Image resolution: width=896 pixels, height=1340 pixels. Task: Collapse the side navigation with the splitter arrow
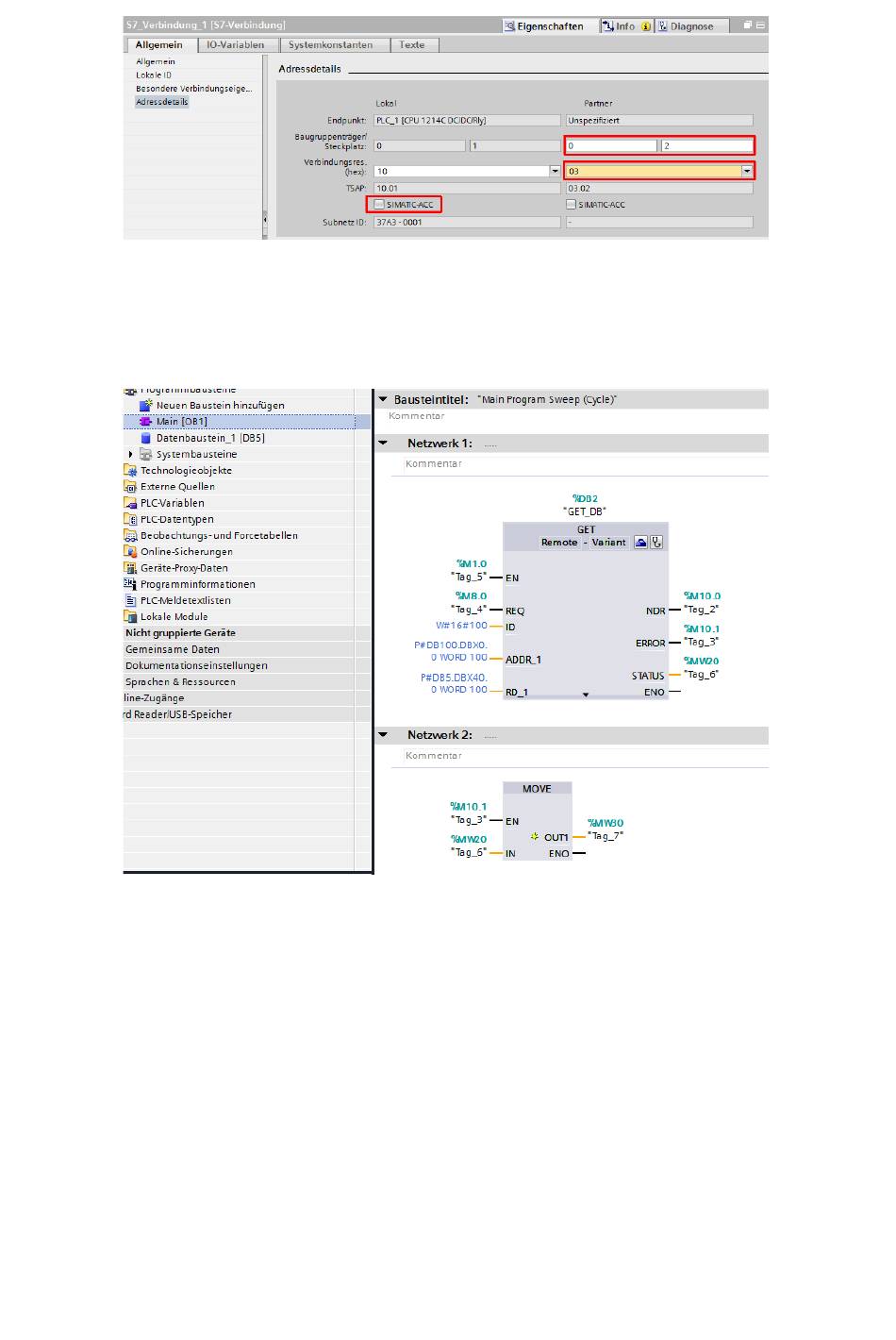pyautogui.click(x=265, y=219)
